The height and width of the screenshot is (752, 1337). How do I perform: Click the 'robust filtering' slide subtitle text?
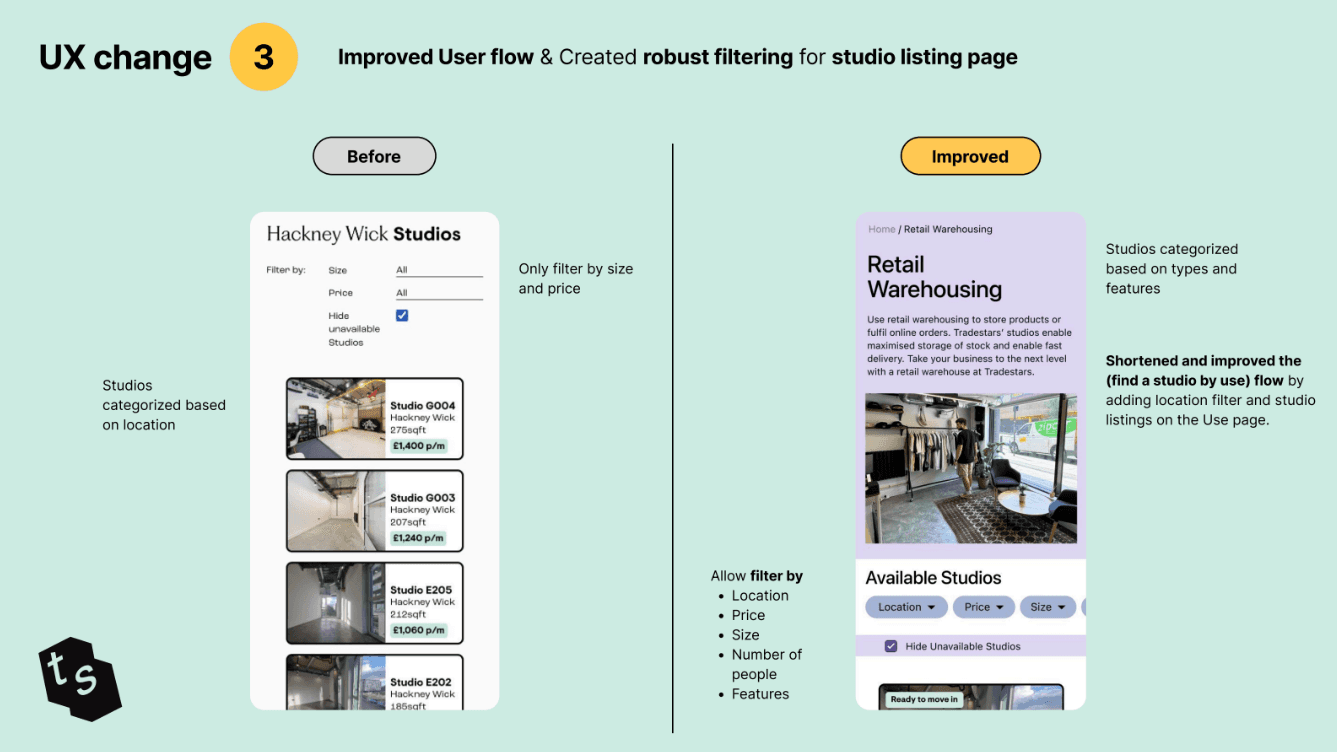coord(718,57)
